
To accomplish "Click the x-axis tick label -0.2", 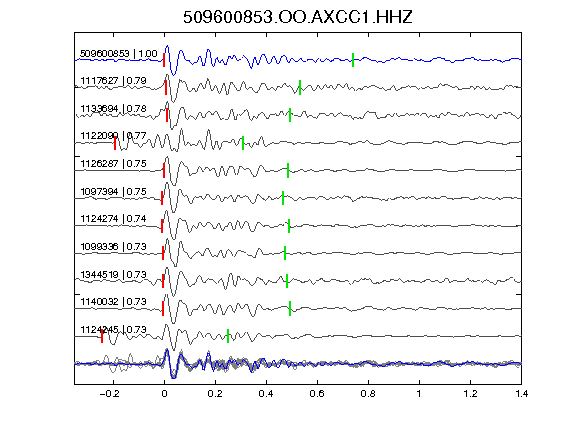I will [109, 394].
